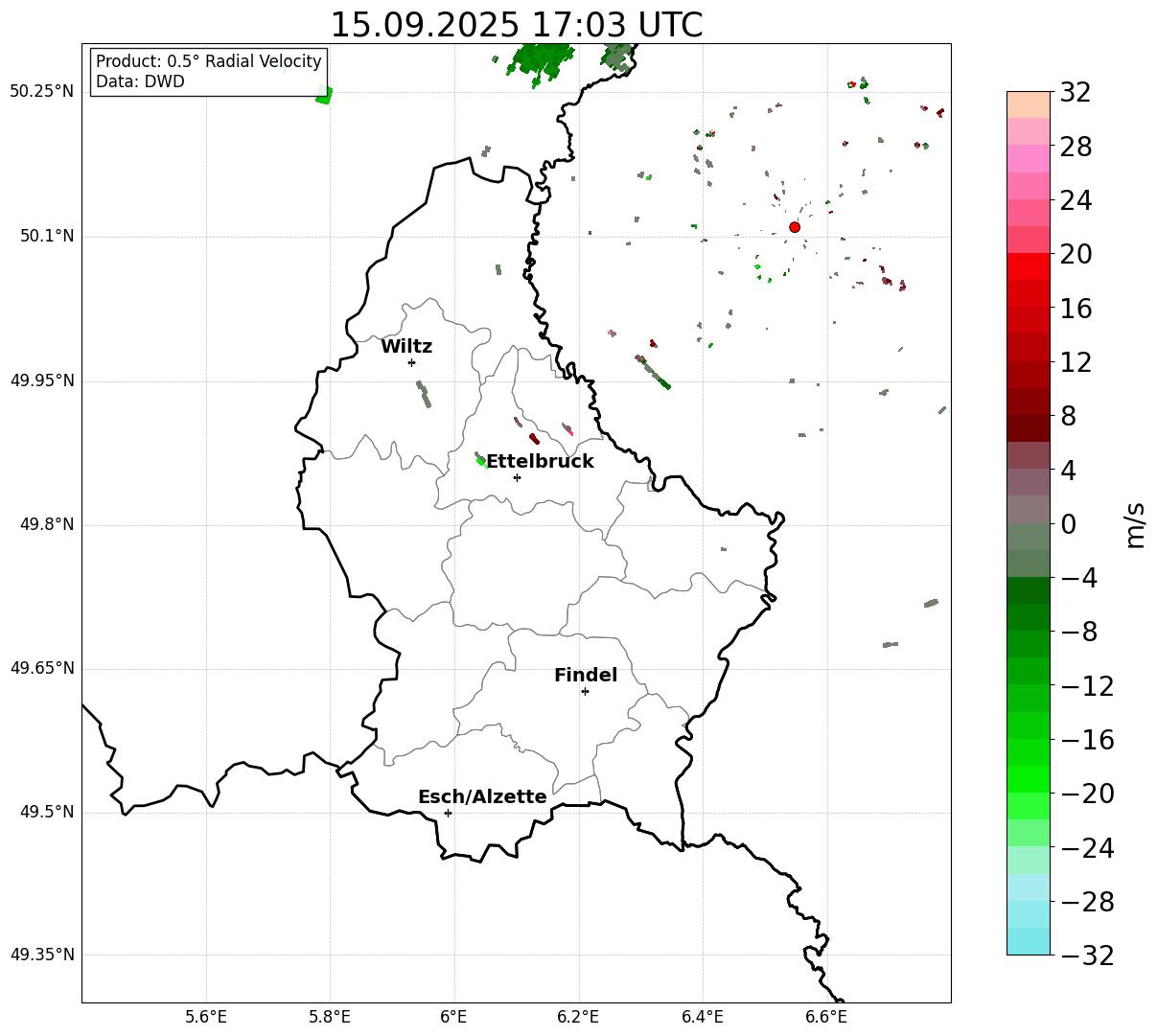Click the bright red colorbar segment below 20
Image resolution: width=1157 pixels, height=1036 pixels.
click(x=1029, y=266)
